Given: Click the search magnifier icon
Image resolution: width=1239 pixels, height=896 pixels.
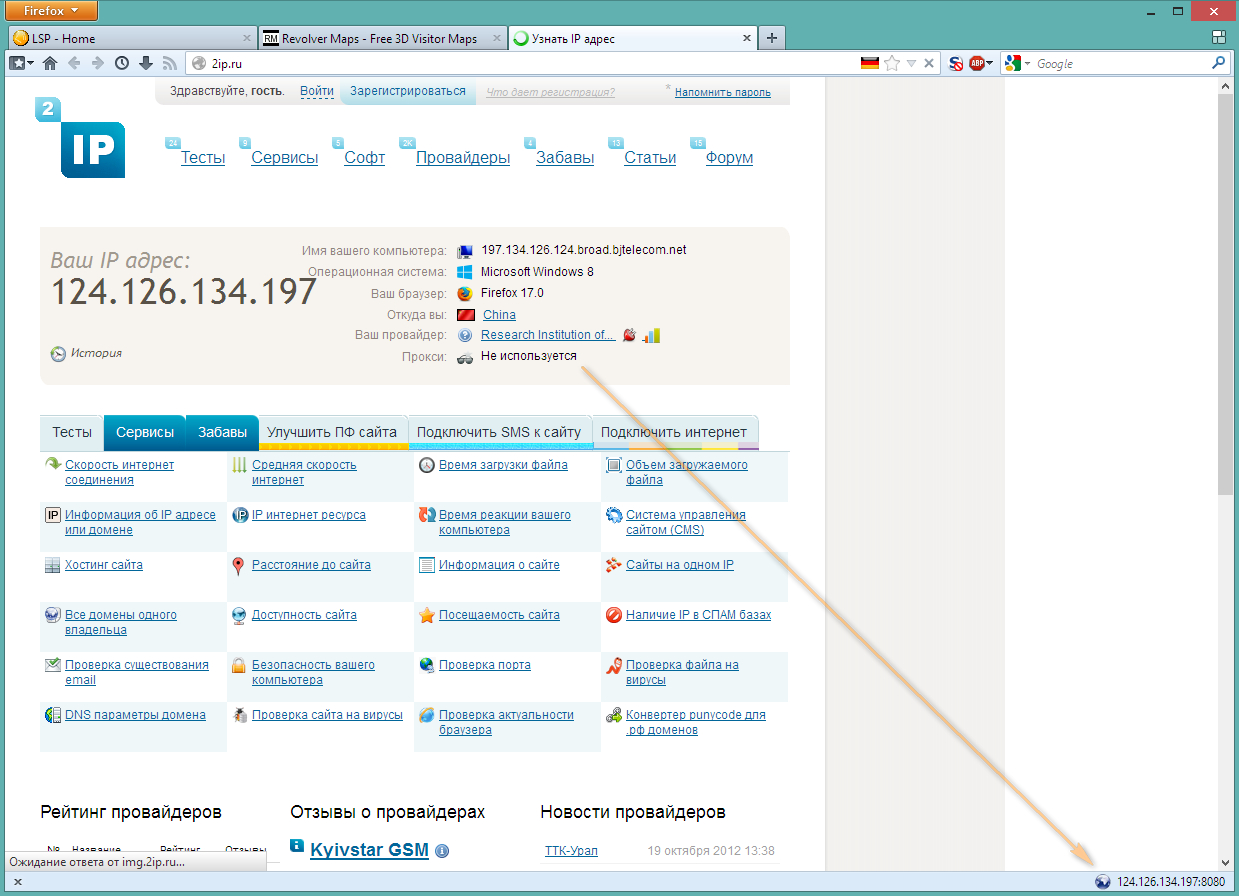Looking at the screenshot, I should 1218,63.
